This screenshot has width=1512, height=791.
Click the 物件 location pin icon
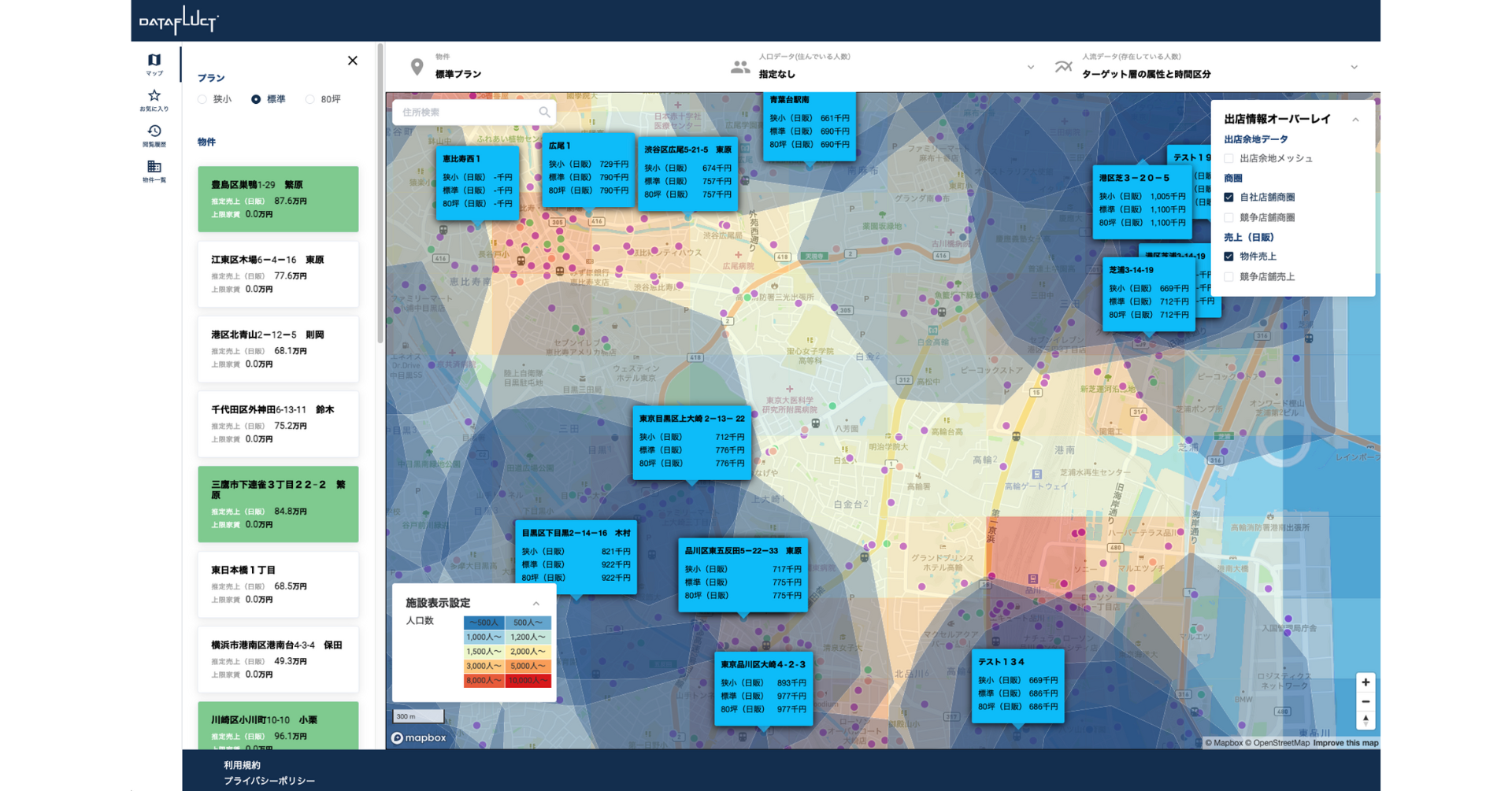[417, 67]
